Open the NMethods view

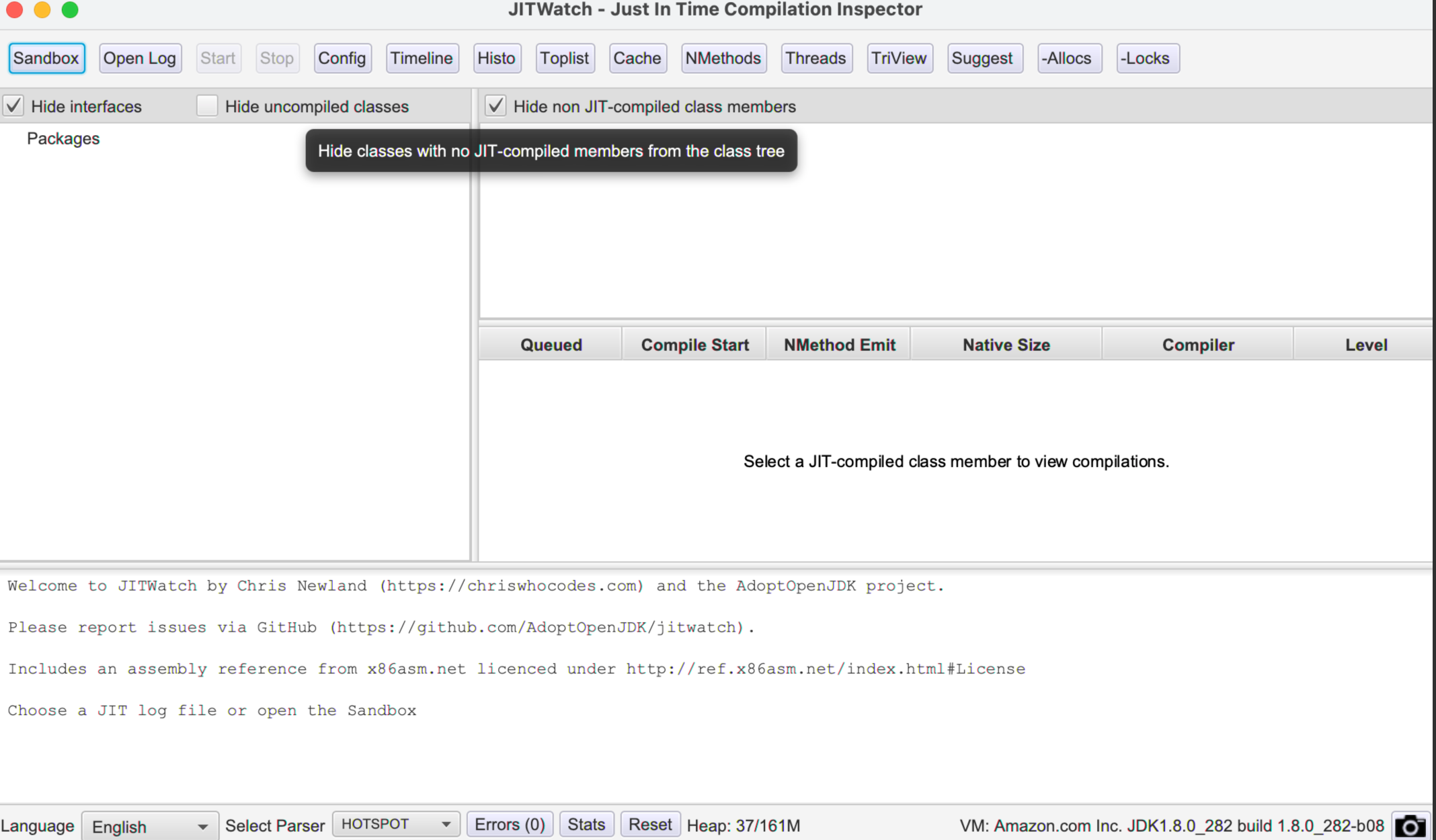[x=723, y=58]
